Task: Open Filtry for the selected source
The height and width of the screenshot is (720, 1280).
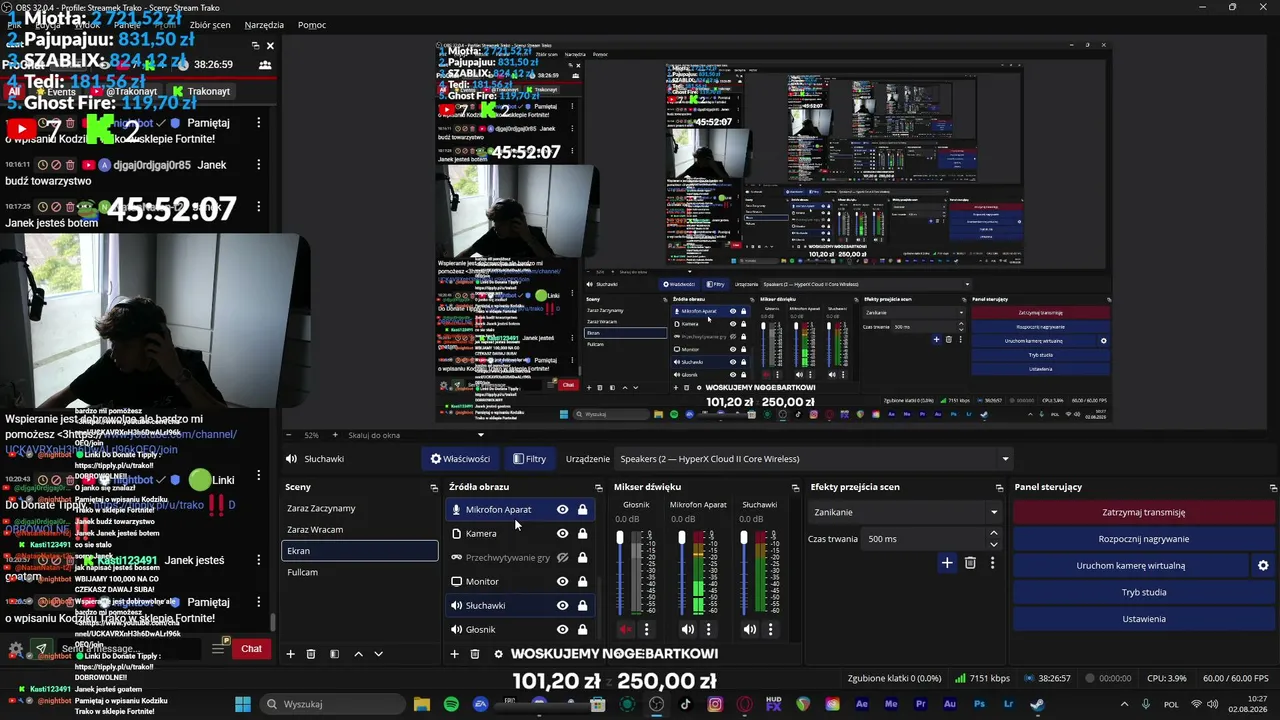Action: [x=530, y=459]
